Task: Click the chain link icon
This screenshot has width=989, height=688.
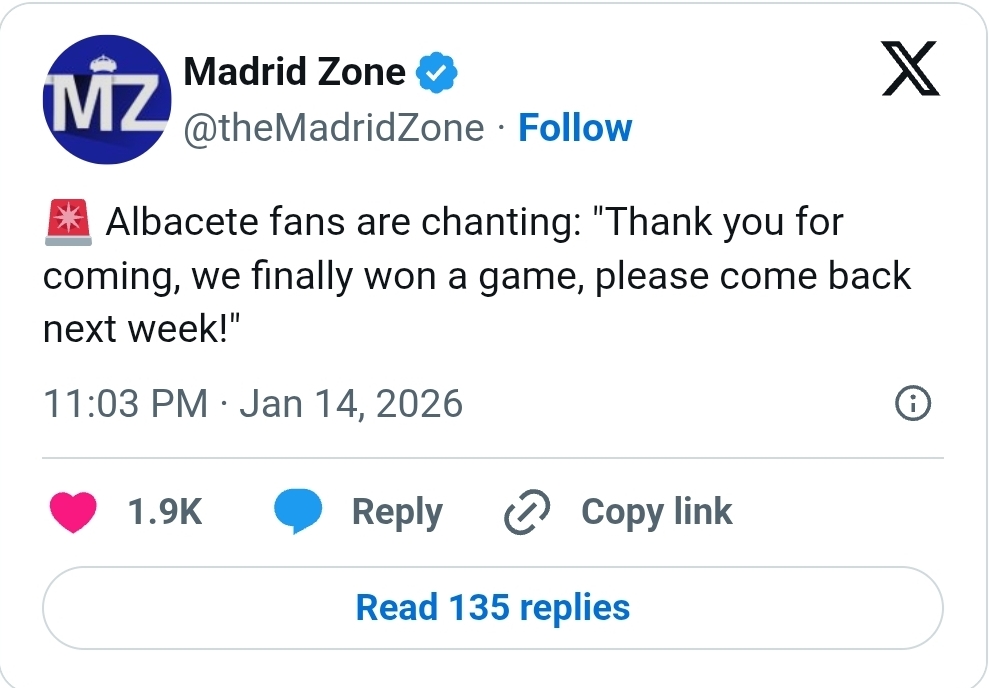Action: click(x=528, y=513)
